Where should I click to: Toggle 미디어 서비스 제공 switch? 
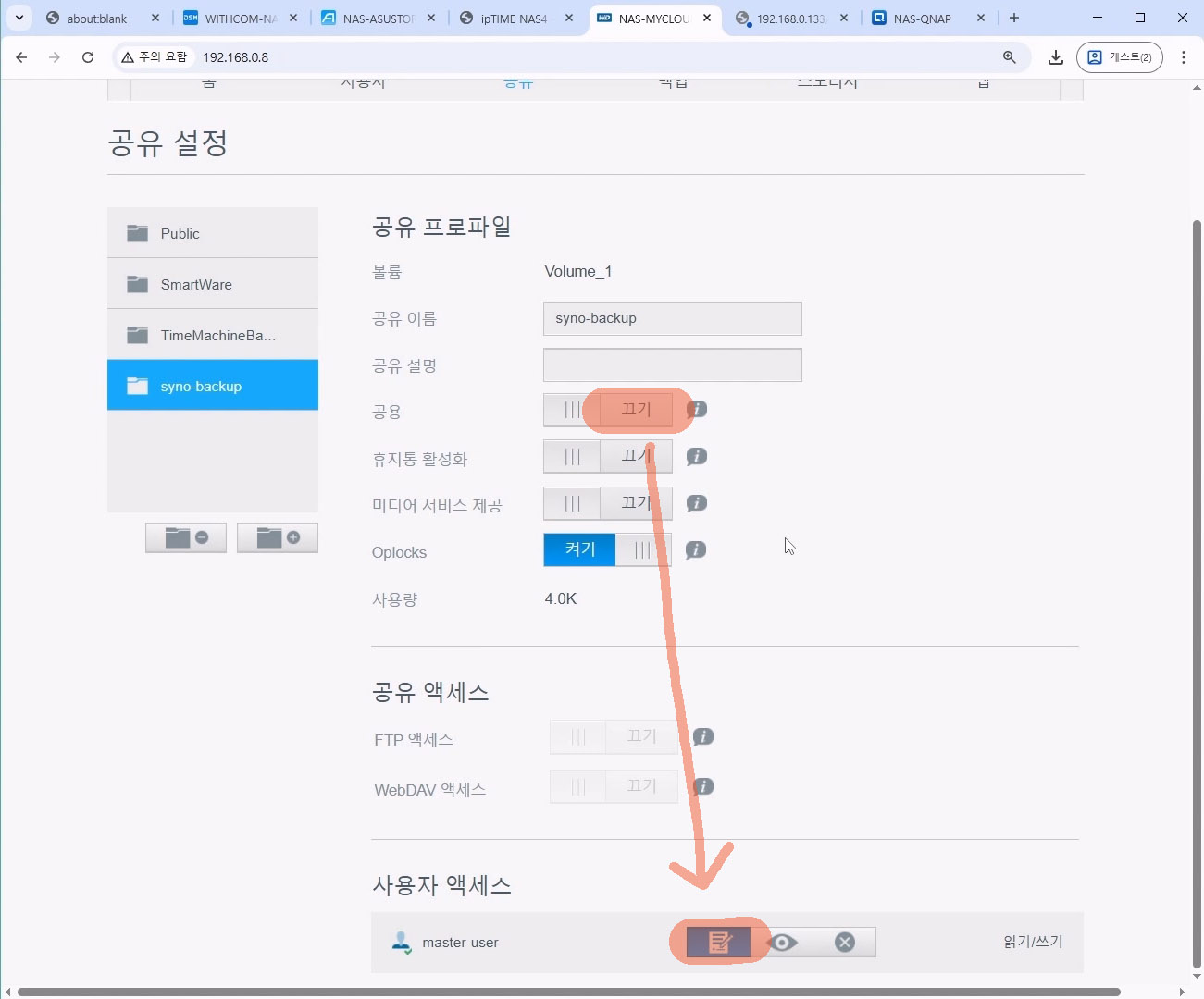[608, 503]
